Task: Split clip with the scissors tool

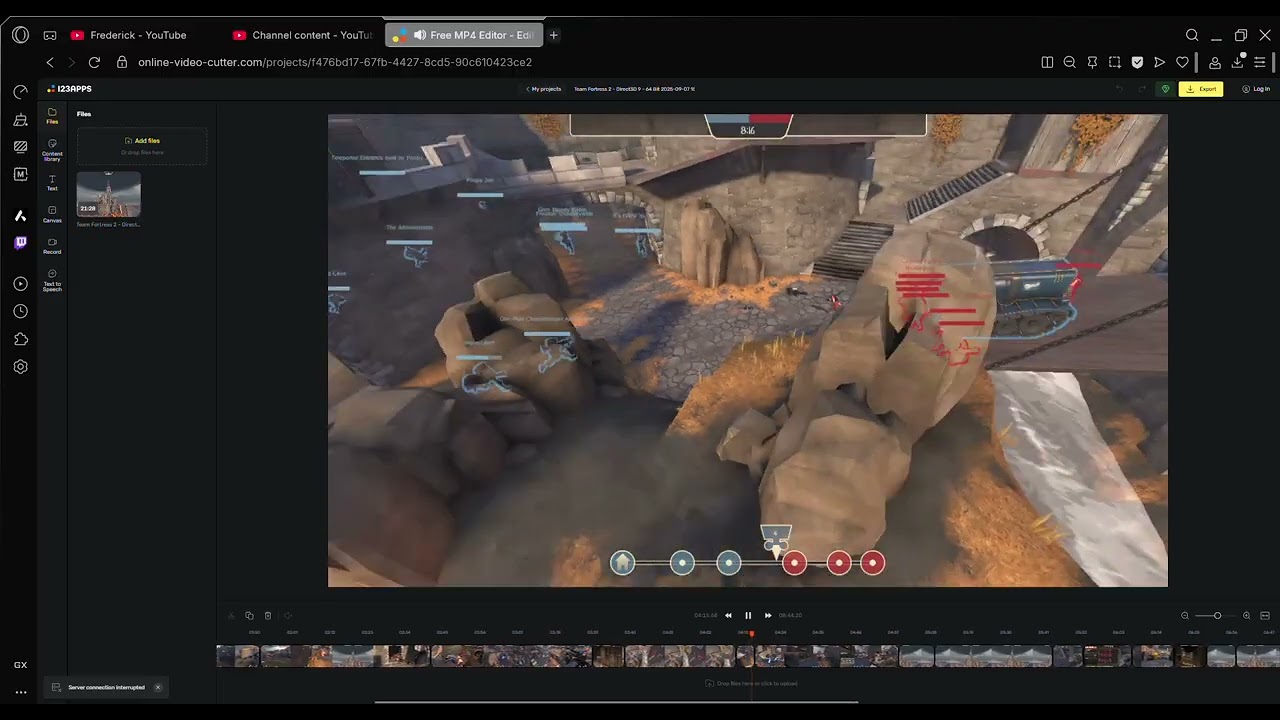Action: (x=231, y=616)
